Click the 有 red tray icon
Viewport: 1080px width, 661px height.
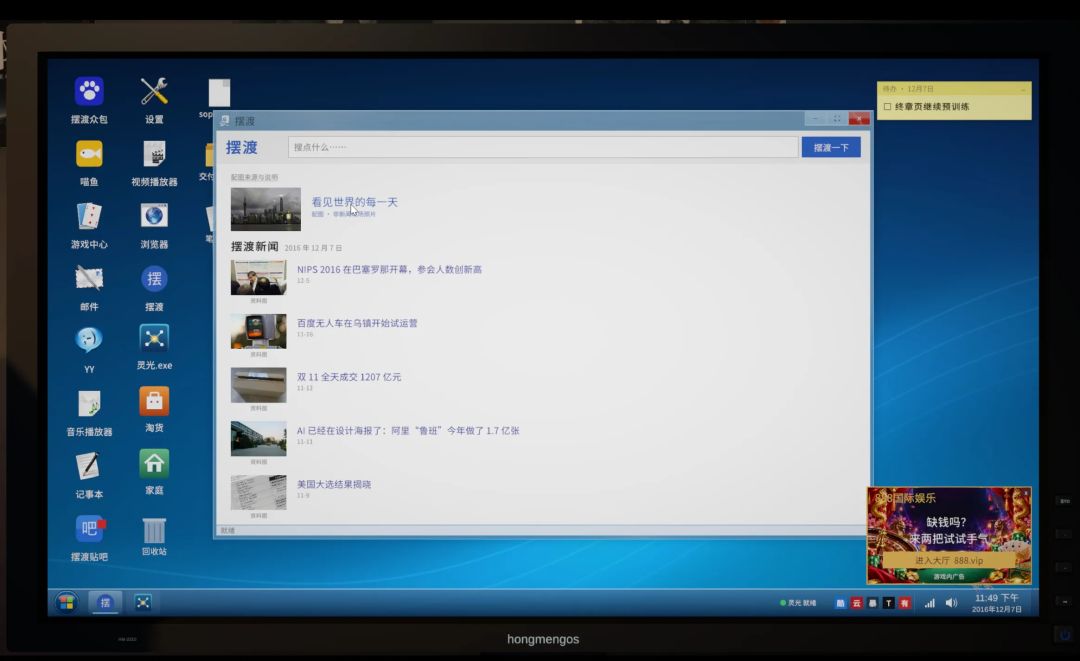[904, 603]
